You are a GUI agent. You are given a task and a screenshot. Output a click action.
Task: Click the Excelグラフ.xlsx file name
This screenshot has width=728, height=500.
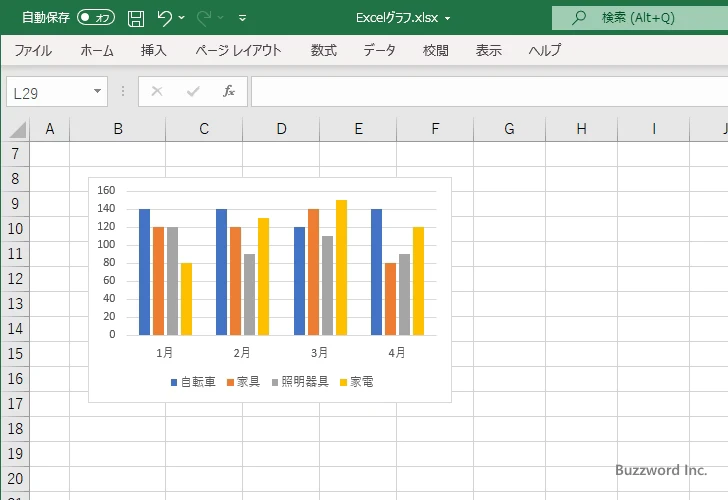[x=397, y=17]
